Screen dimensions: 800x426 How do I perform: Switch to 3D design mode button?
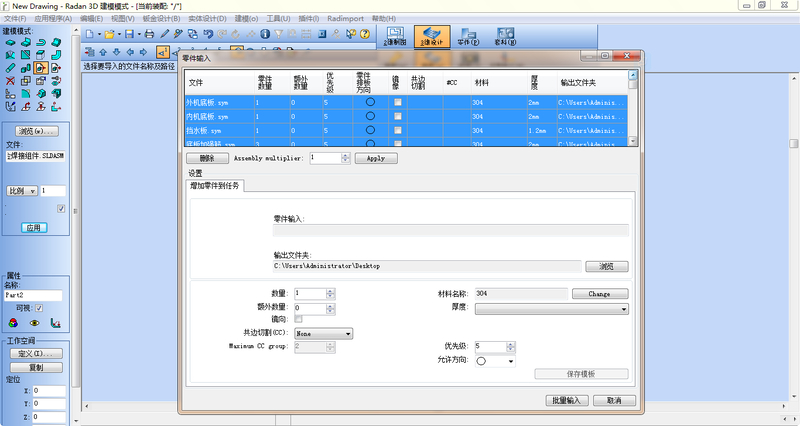pyautogui.click(x=431, y=37)
